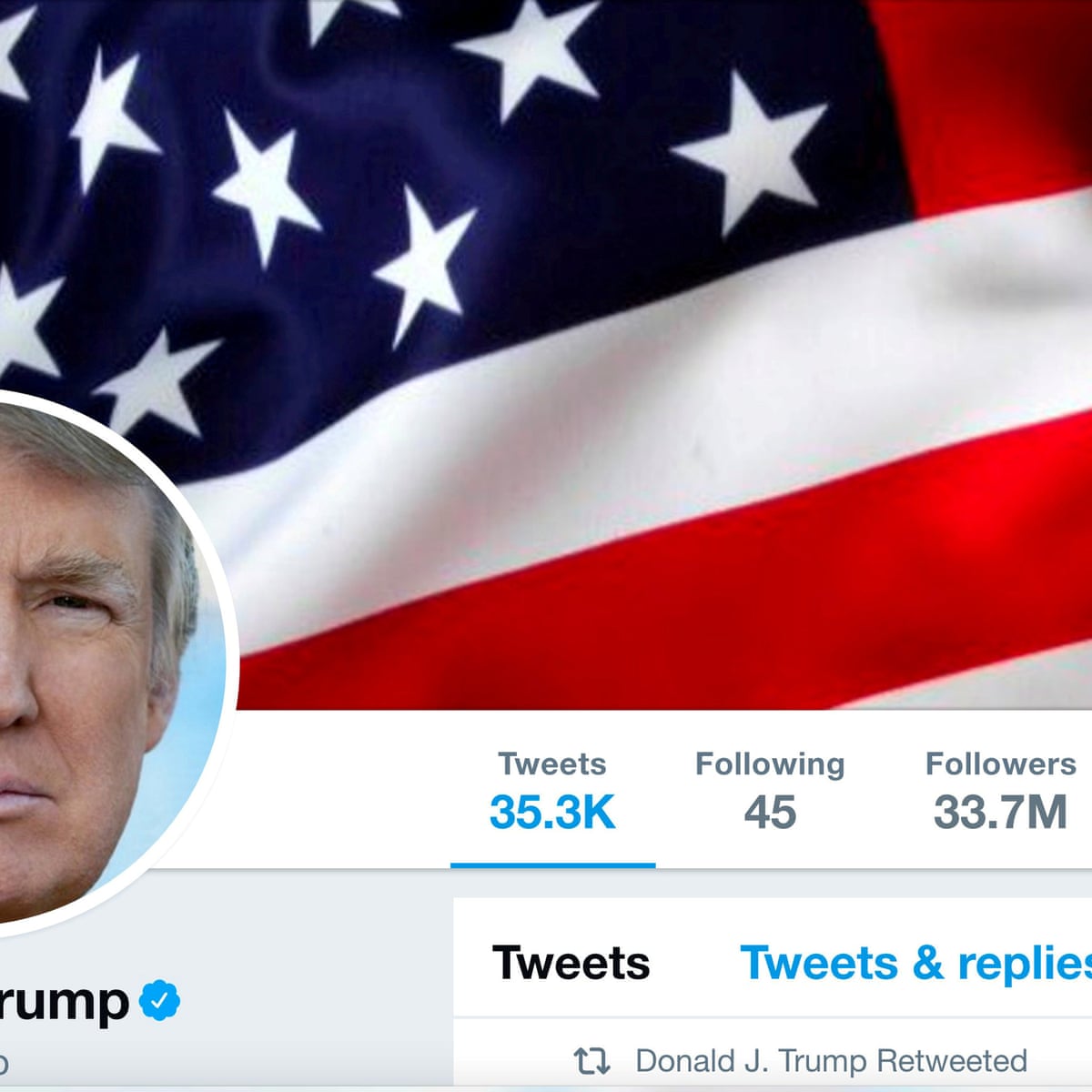The width and height of the screenshot is (1092, 1092).
Task: Click the Following label text
Action: click(x=770, y=764)
